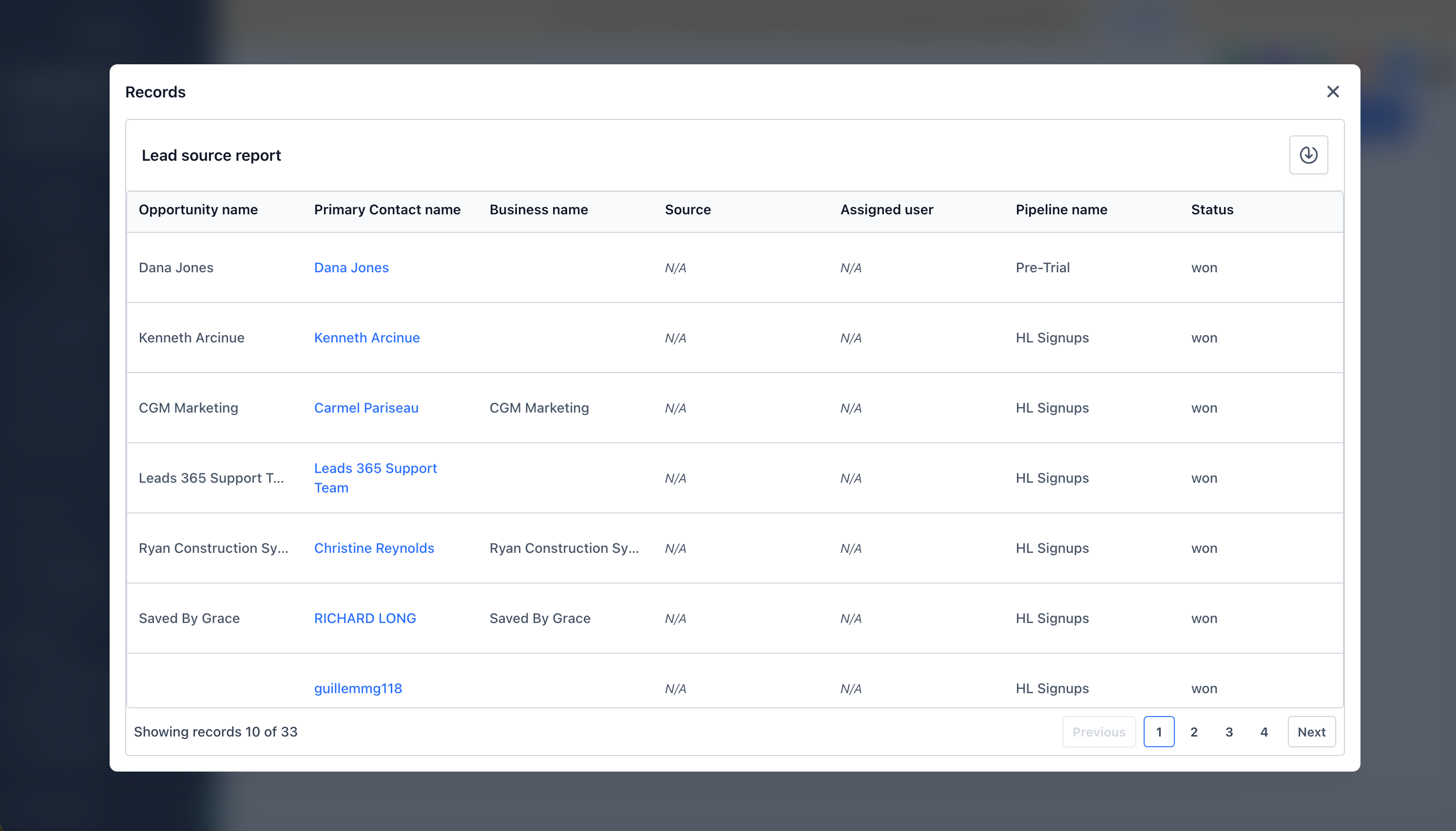Click Kenneth Arcinue opportunity name cell

(191, 338)
